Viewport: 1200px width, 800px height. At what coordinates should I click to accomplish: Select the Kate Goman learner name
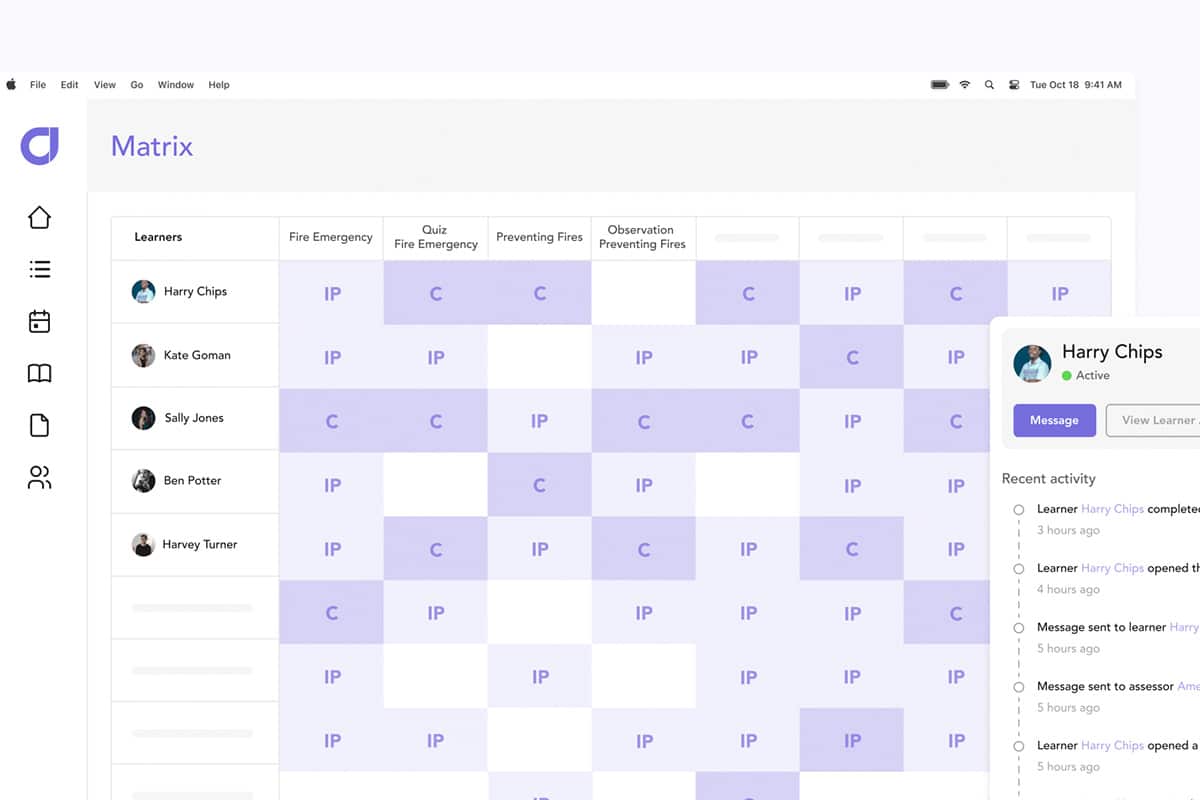(x=197, y=355)
